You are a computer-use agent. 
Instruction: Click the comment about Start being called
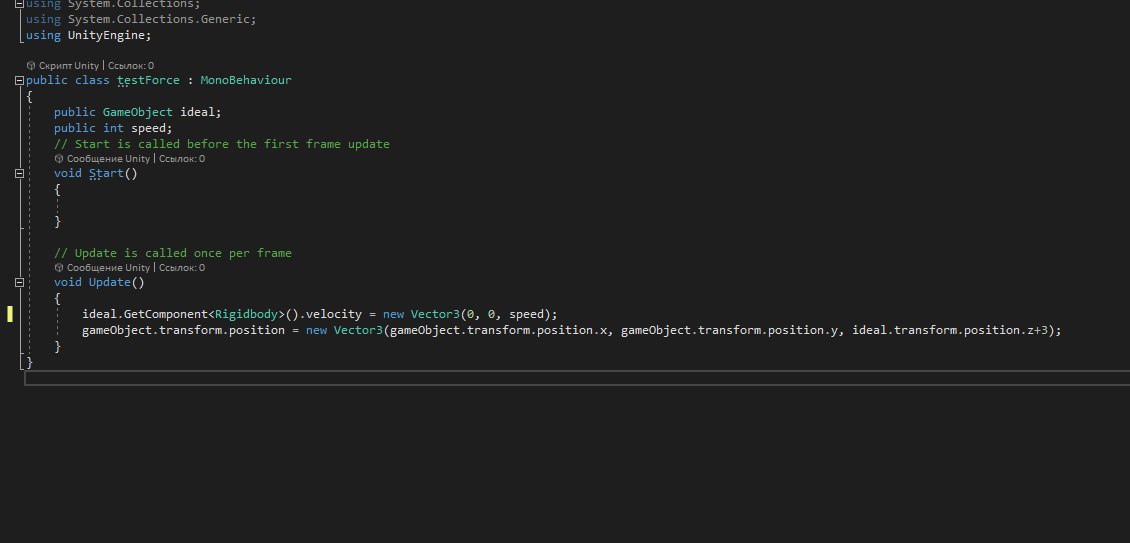coord(222,144)
